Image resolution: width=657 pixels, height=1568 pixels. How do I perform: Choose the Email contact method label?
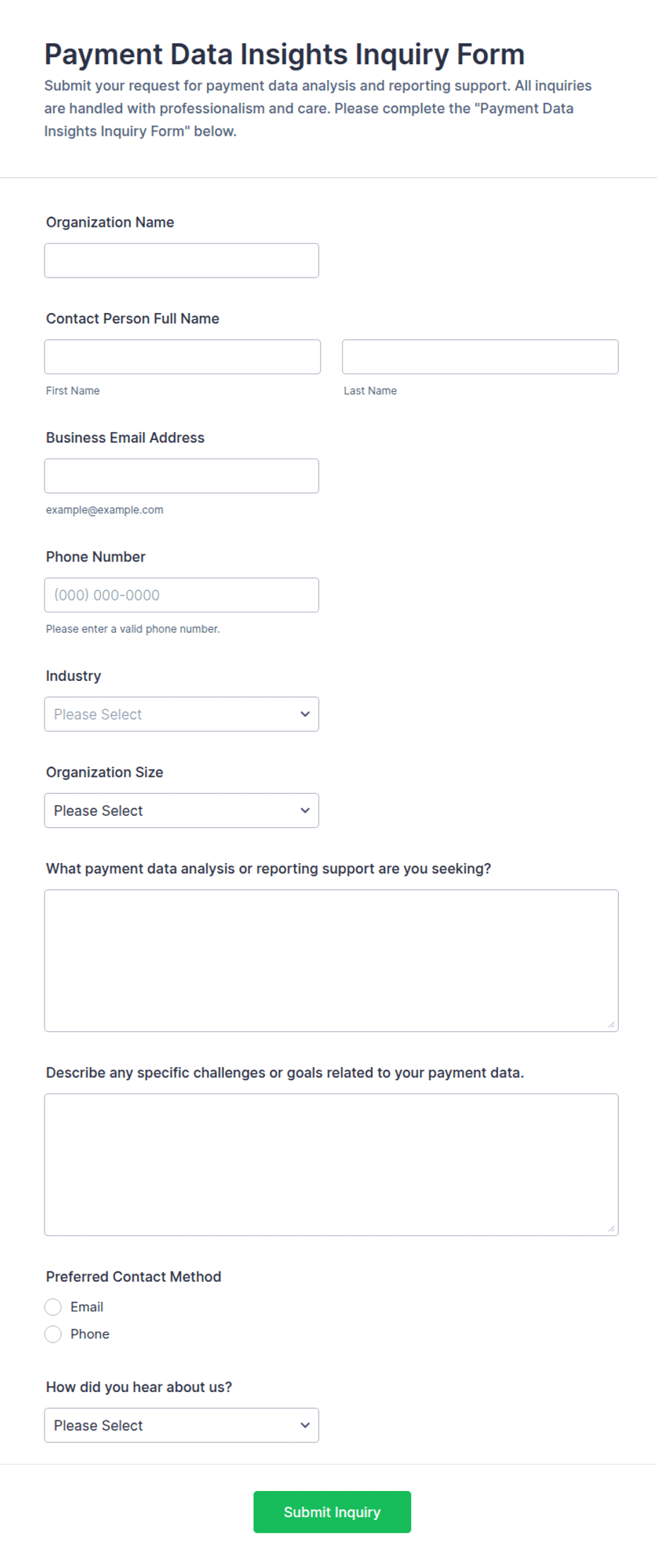[87, 1307]
